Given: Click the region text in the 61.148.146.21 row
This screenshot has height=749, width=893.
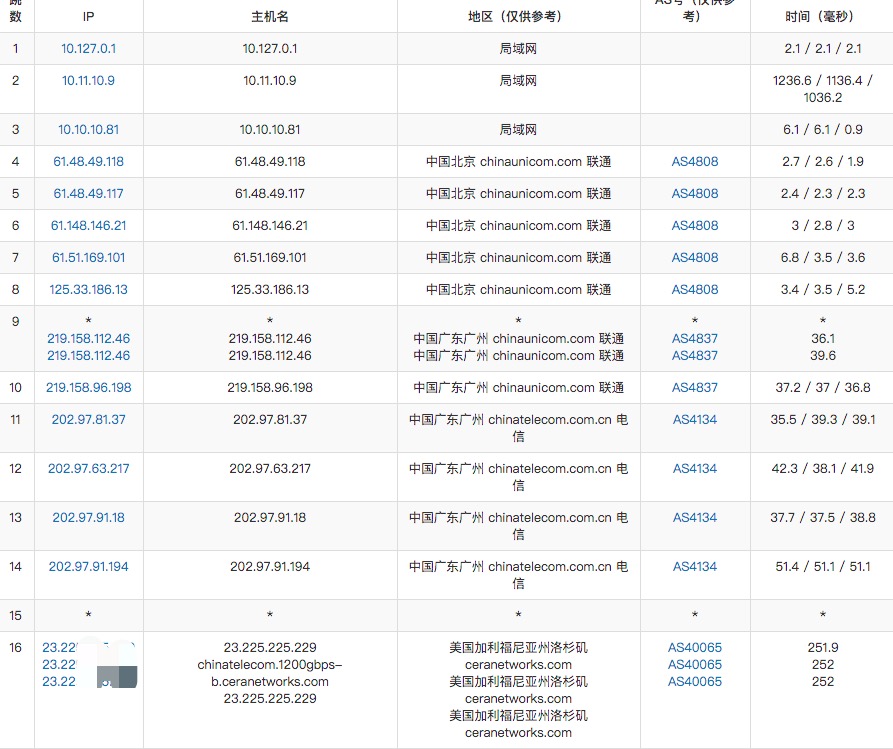Looking at the screenshot, I should point(518,225).
